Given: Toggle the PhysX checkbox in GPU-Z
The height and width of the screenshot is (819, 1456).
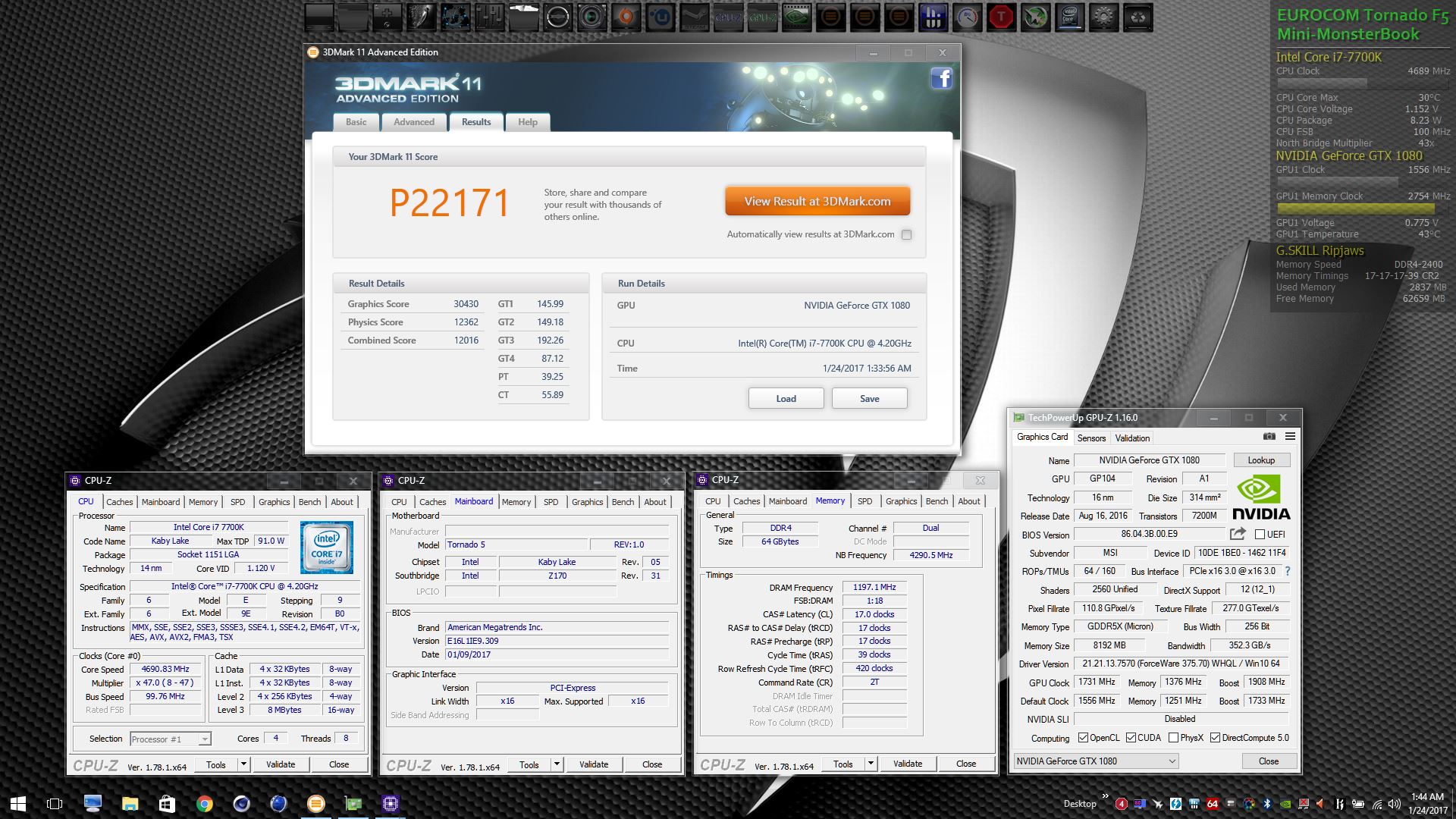Looking at the screenshot, I should pyautogui.click(x=1173, y=738).
